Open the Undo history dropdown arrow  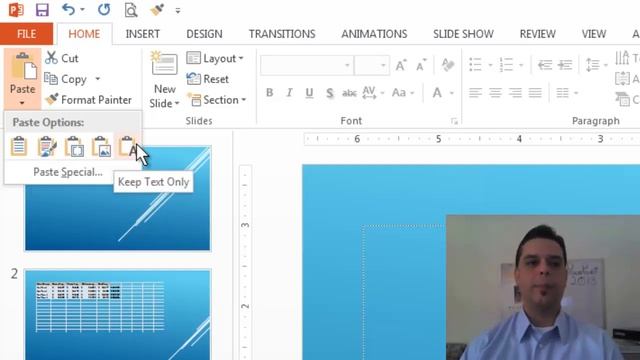[82, 10]
